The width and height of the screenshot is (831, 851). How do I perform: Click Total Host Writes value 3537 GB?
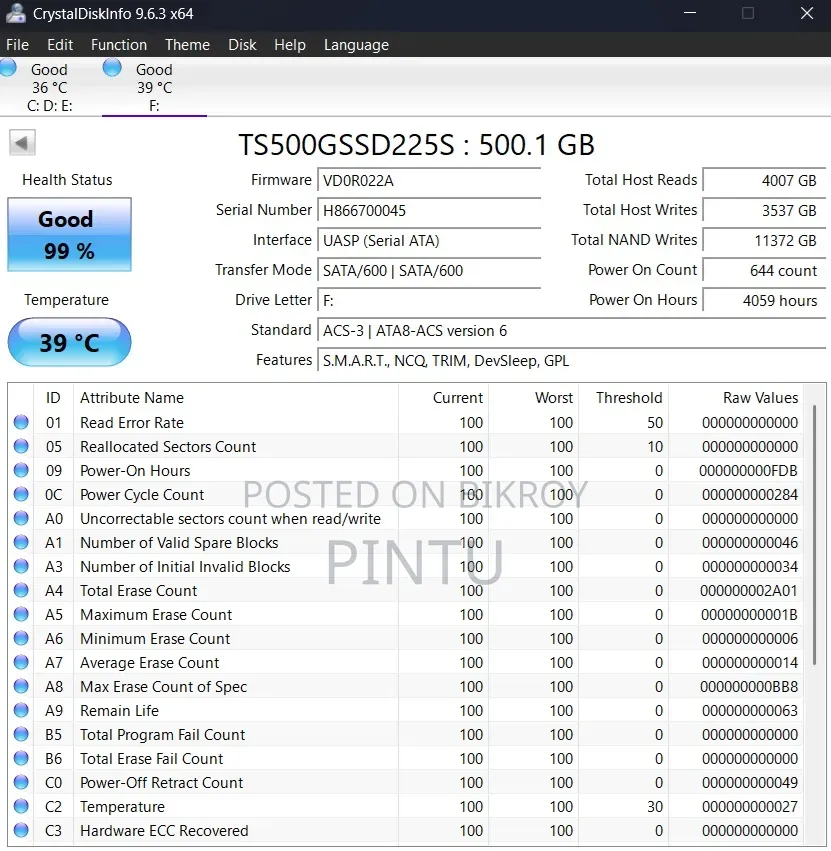(x=764, y=210)
